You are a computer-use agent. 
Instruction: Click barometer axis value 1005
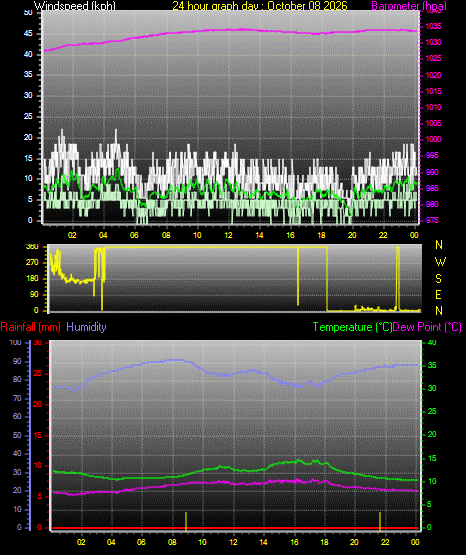pyautogui.click(x=433, y=123)
